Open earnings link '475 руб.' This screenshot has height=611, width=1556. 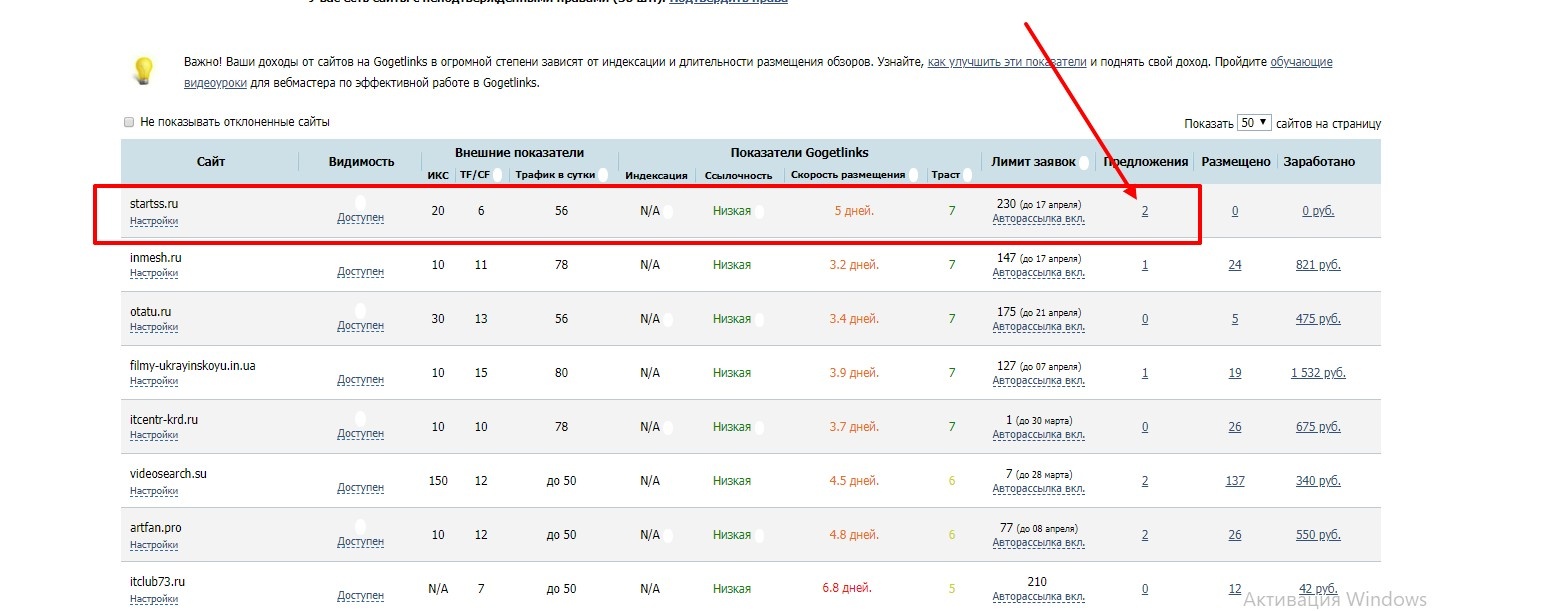click(1318, 319)
